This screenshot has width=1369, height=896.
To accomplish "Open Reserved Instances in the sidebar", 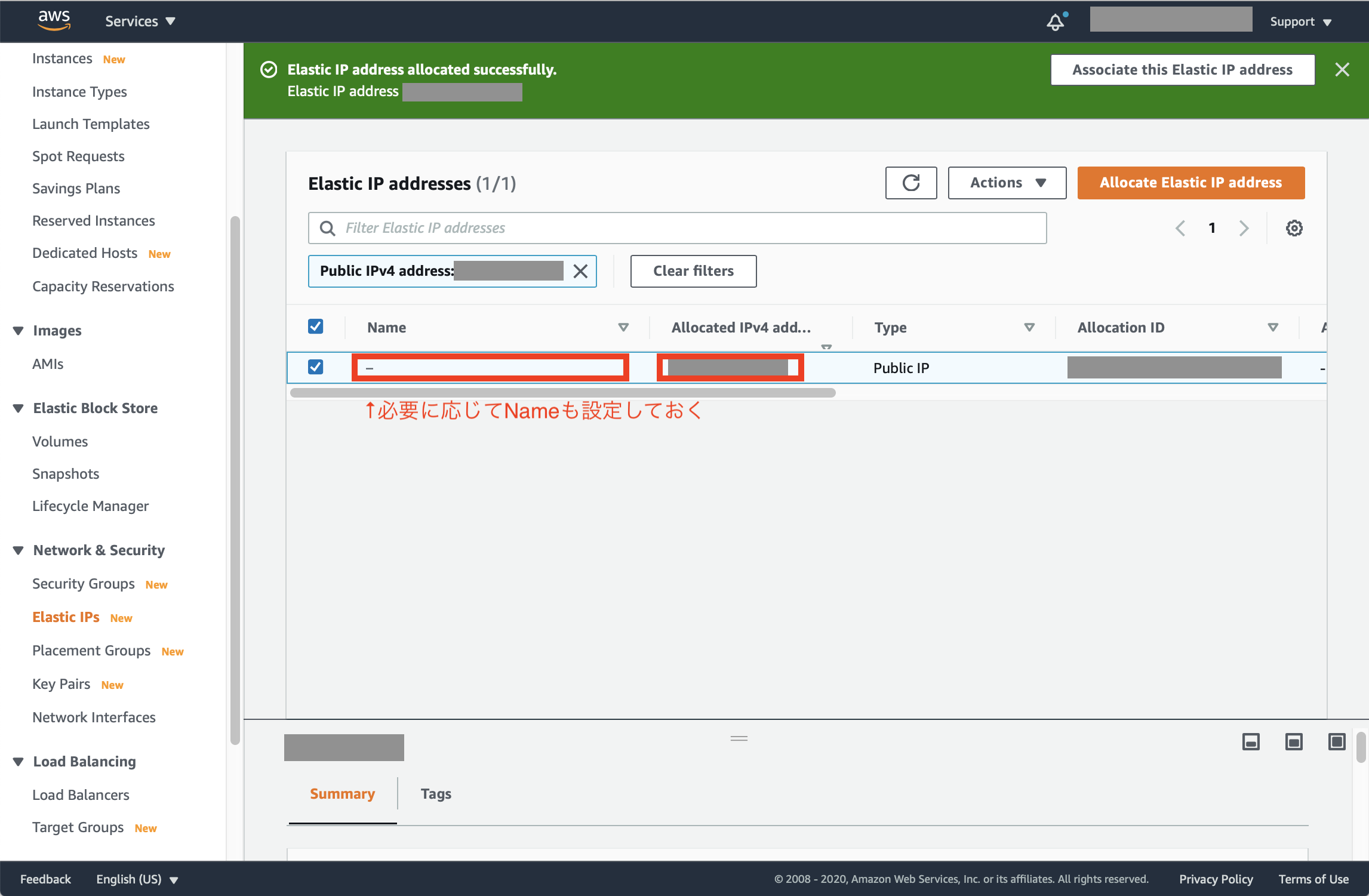I will (93, 221).
